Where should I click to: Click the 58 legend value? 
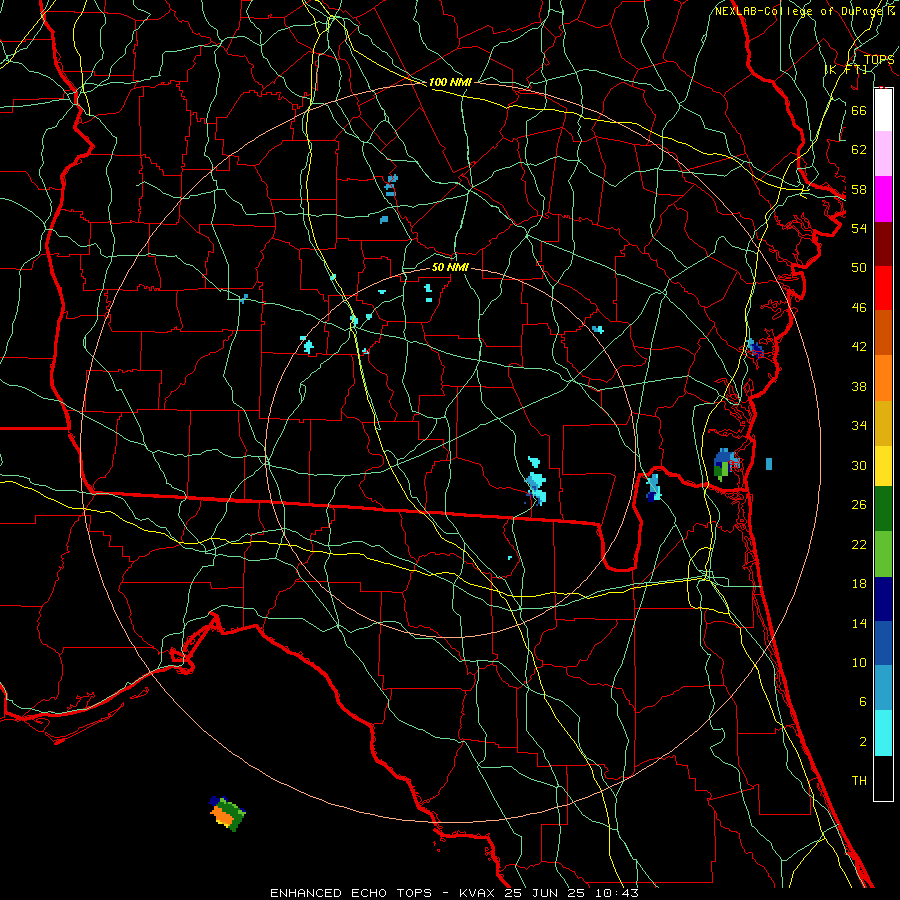[859, 189]
